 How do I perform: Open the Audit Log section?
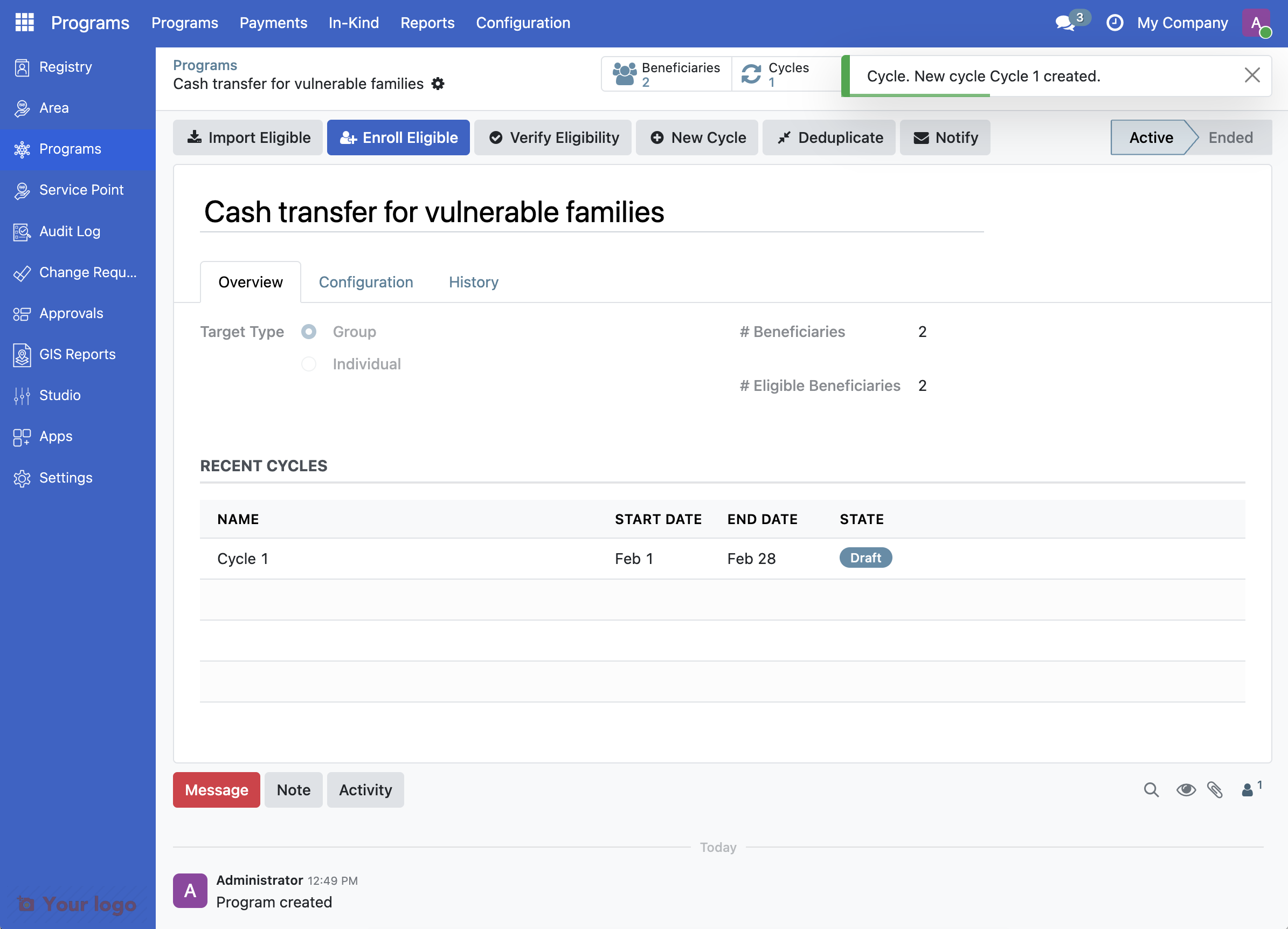pos(70,231)
